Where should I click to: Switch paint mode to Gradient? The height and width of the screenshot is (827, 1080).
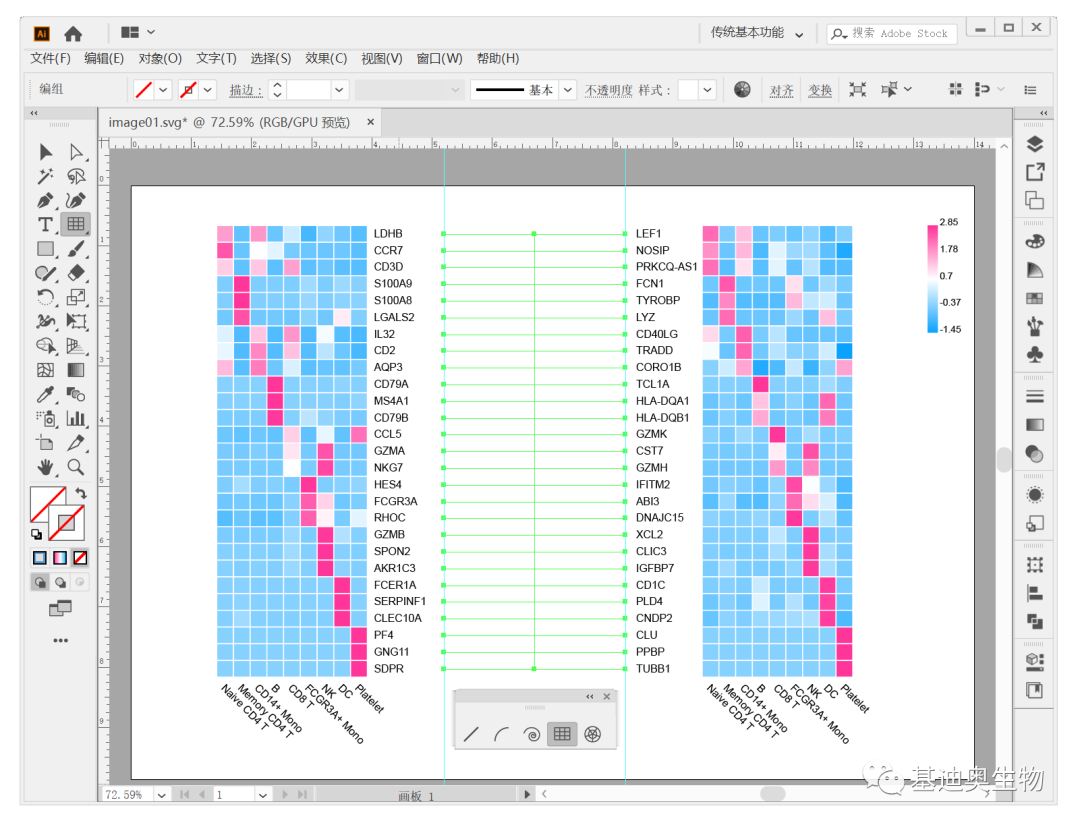60,557
